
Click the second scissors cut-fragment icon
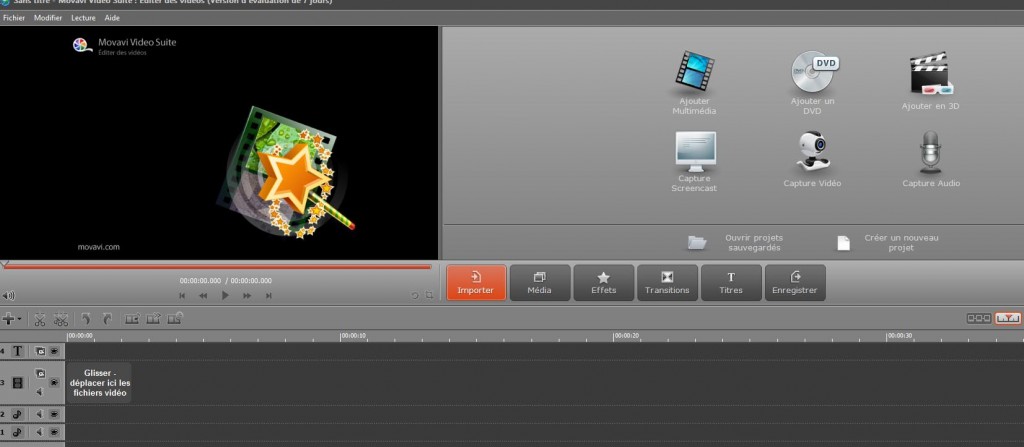pos(61,319)
